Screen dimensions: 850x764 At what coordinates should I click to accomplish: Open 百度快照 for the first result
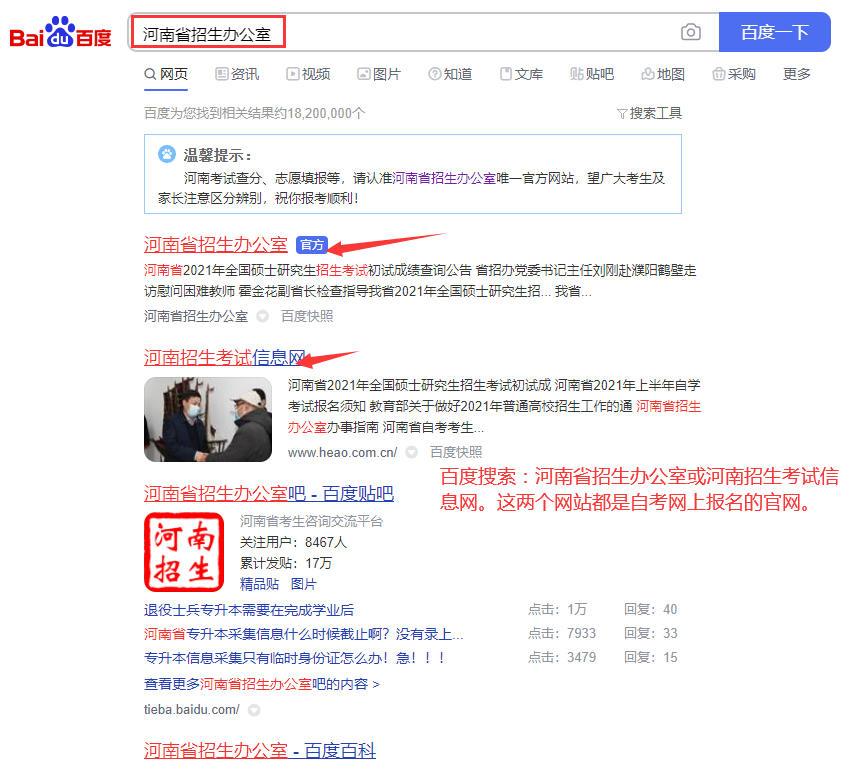(307, 316)
